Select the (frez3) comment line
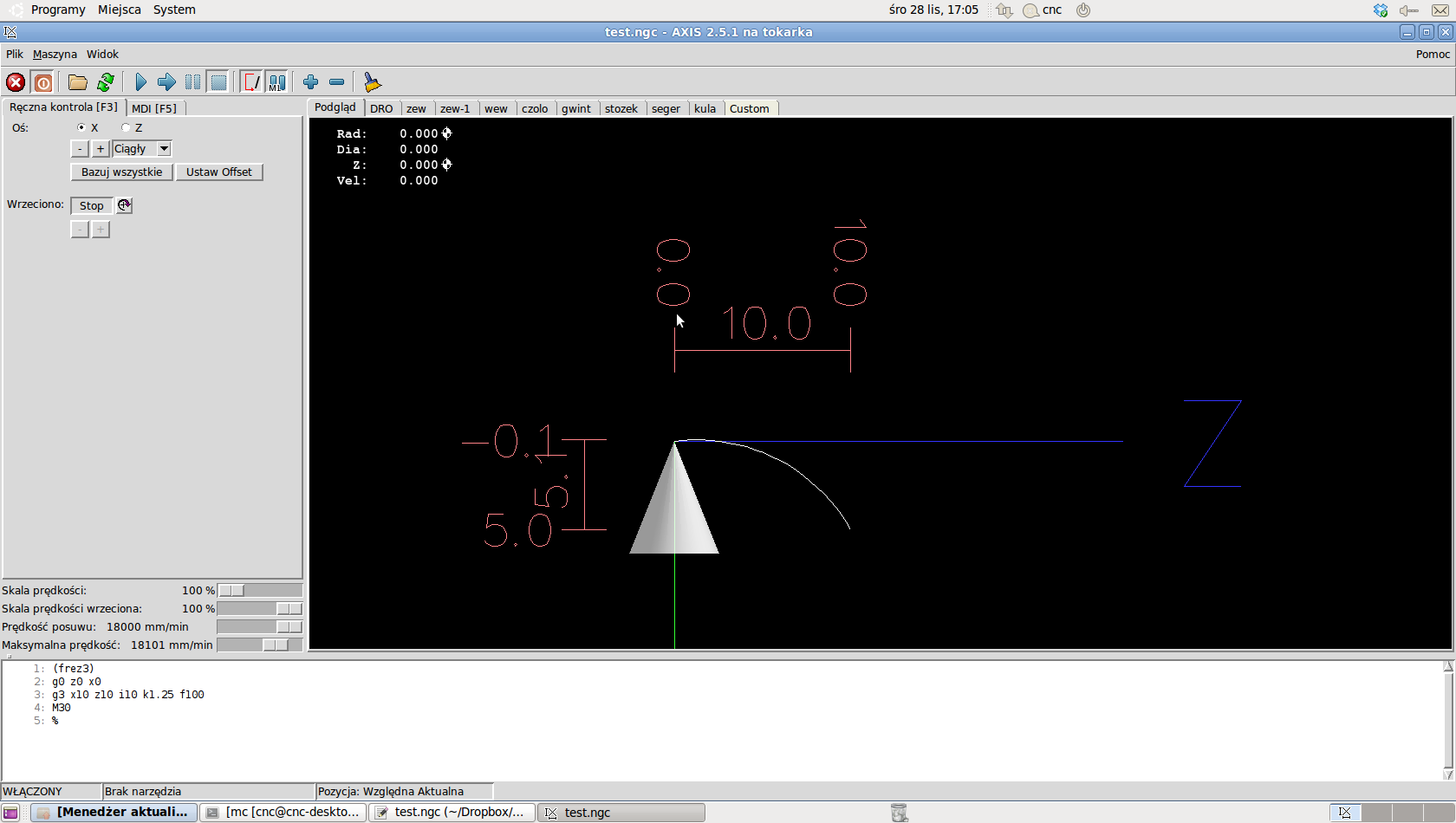 pos(74,669)
